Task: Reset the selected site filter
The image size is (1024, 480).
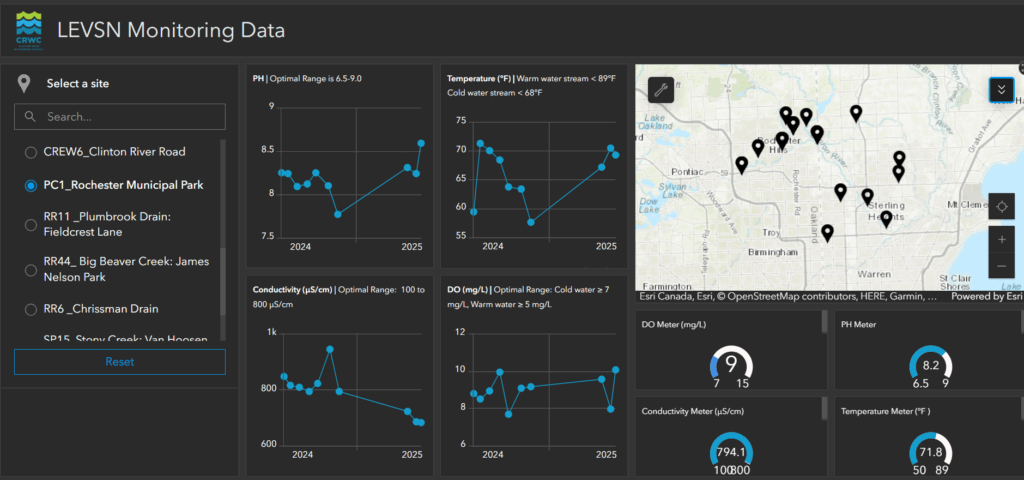Action: click(120, 361)
